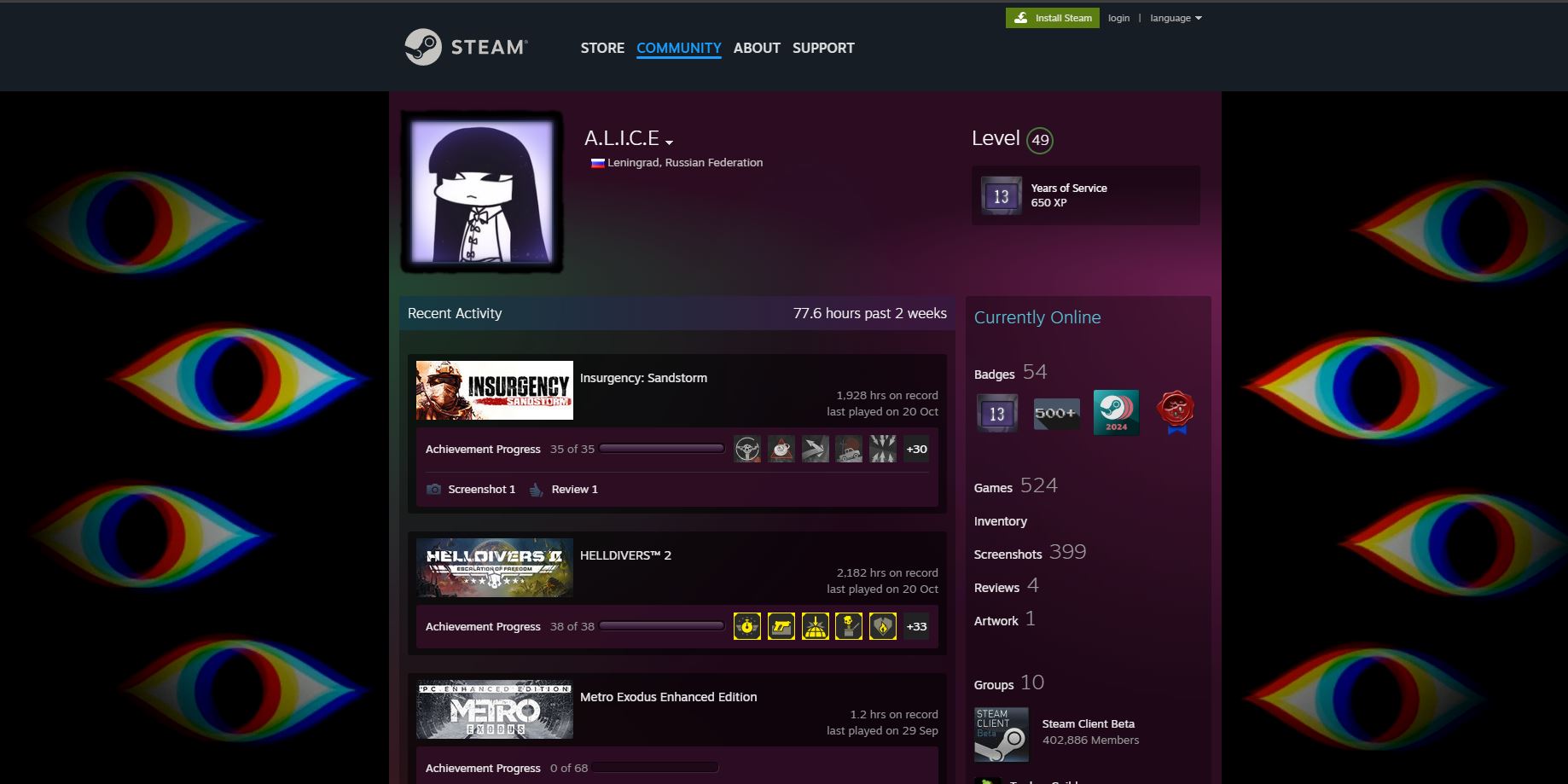The height and width of the screenshot is (784, 1568).
Task: Open the fourth HELLDIVERS 2 achievement icon
Action: [x=849, y=626]
